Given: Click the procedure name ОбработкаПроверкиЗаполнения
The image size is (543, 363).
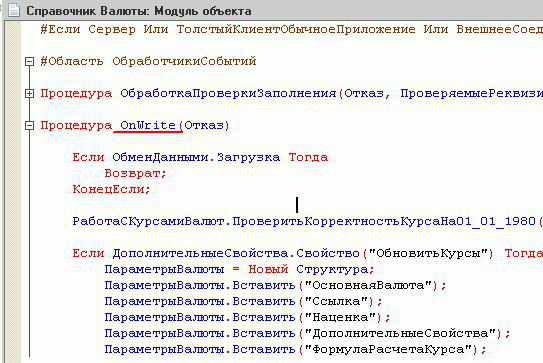Looking at the screenshot, I should 228,93.
